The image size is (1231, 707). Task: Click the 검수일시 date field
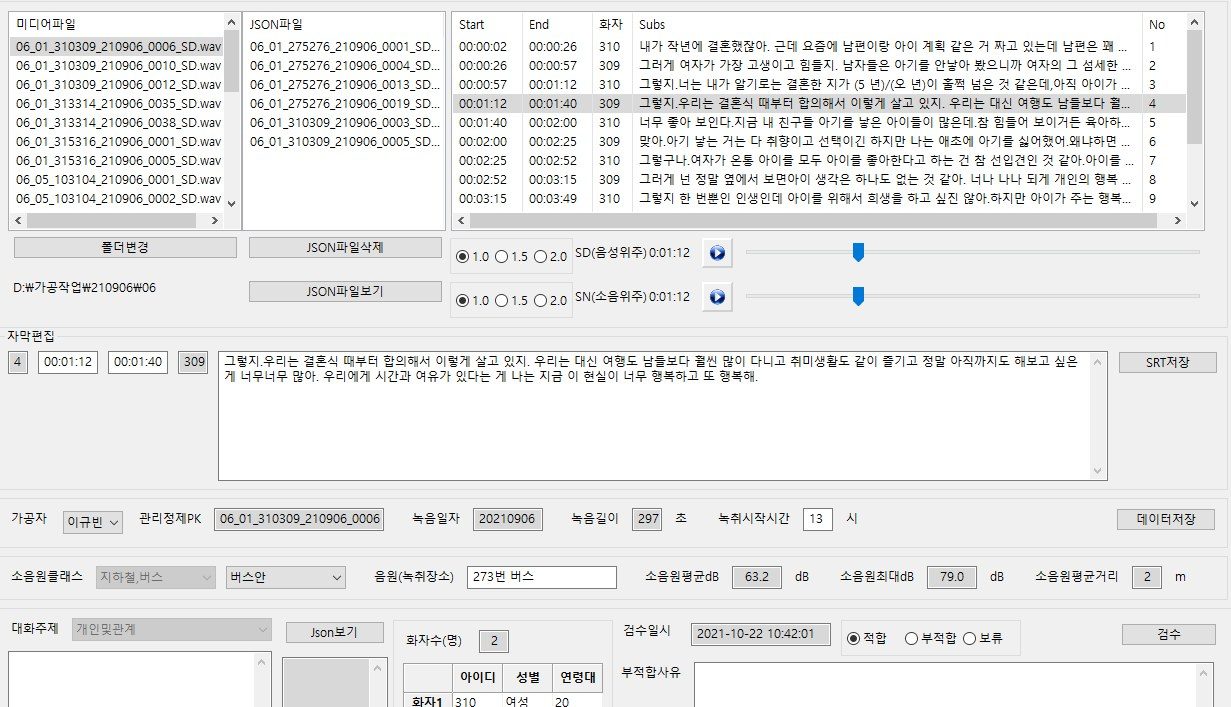point(762,634)
